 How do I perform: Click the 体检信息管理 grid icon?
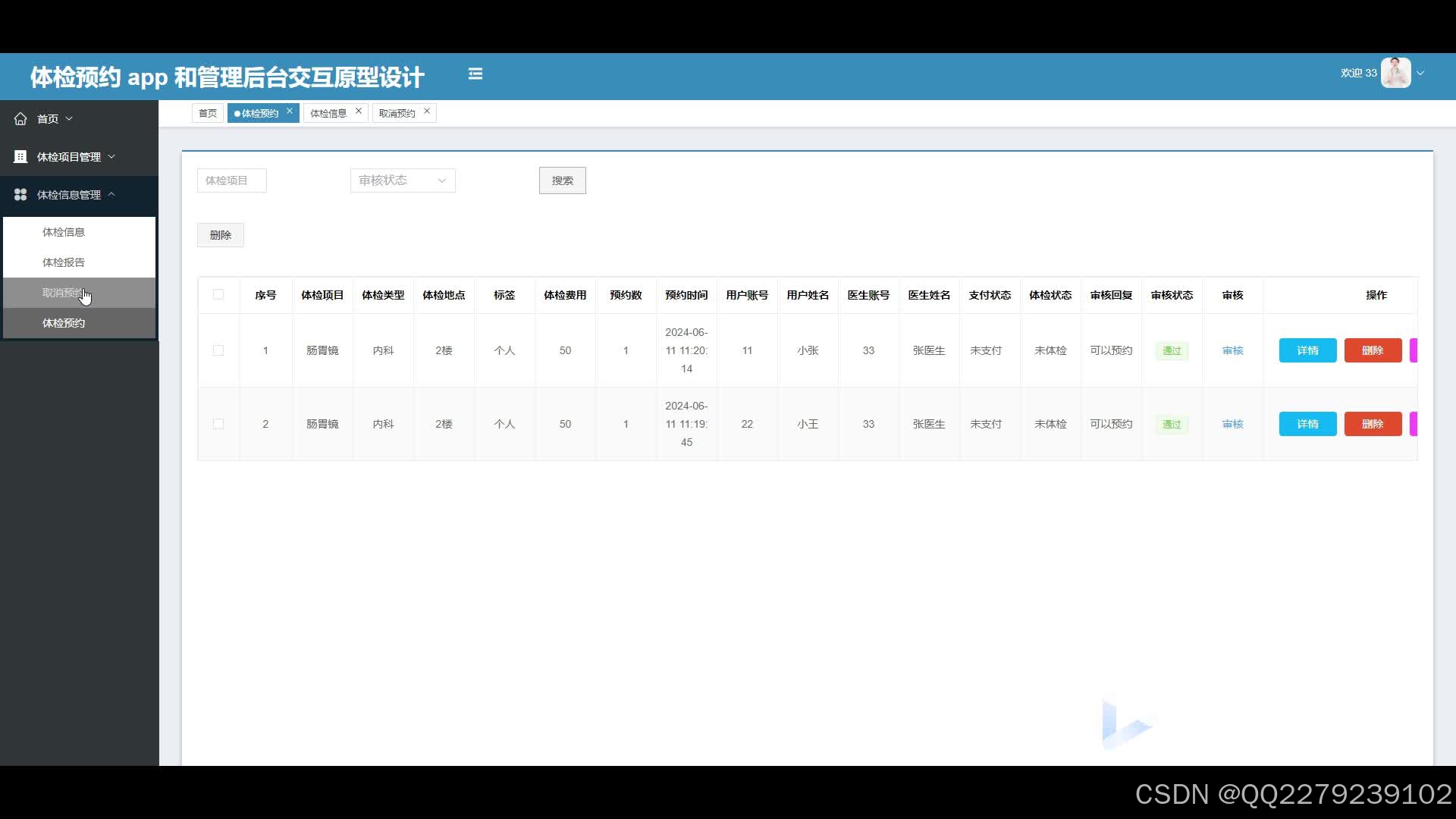(x=20, y=194)
